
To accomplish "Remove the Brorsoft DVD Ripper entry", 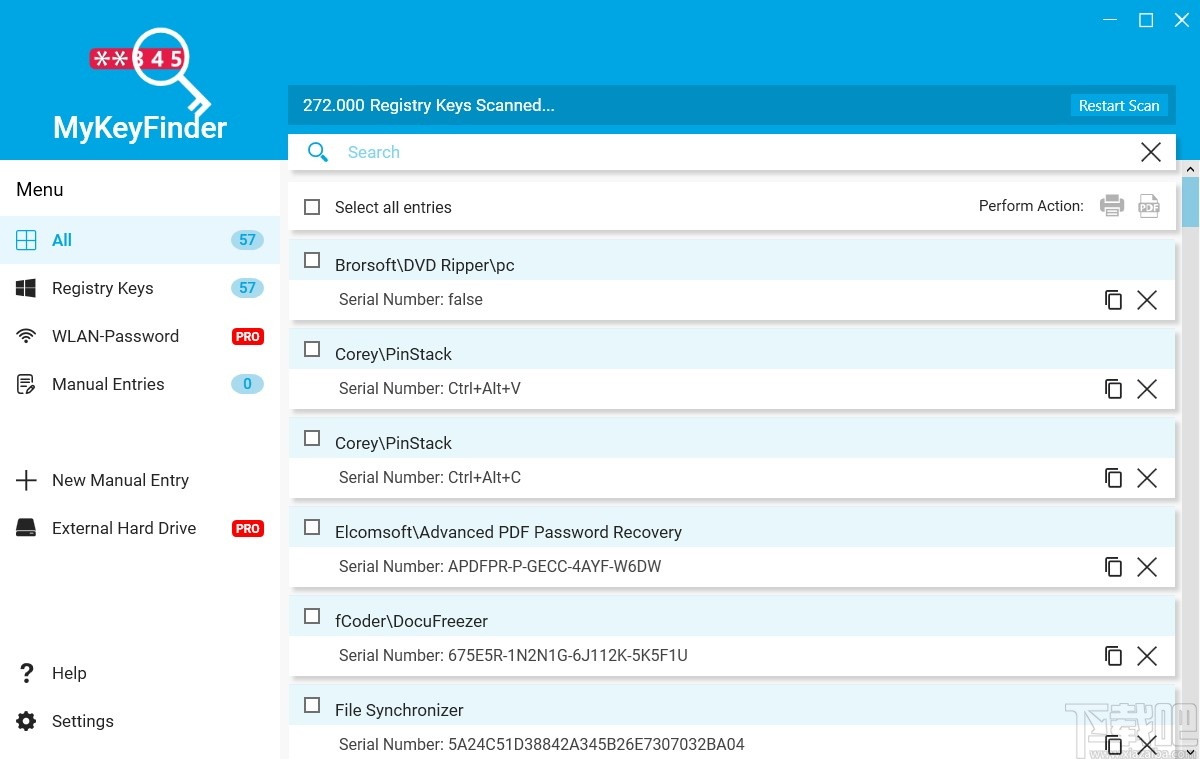I will pyautogui.click(x=1147, y=299).
